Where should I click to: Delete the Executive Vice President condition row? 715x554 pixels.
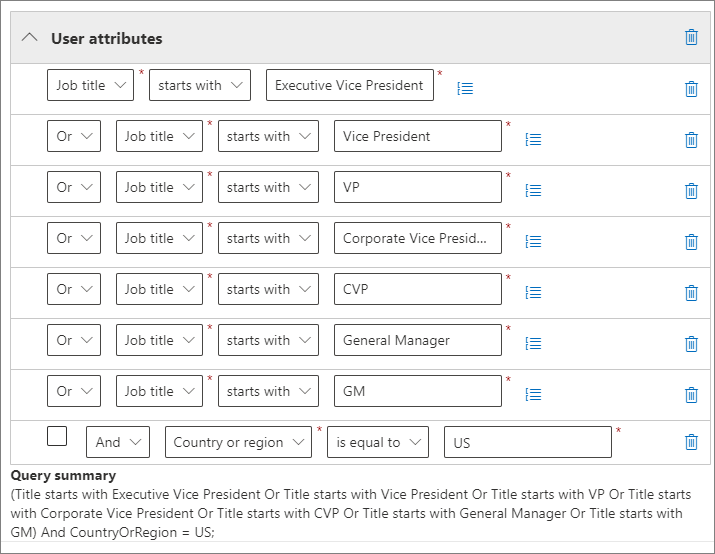tap(691, 89)
